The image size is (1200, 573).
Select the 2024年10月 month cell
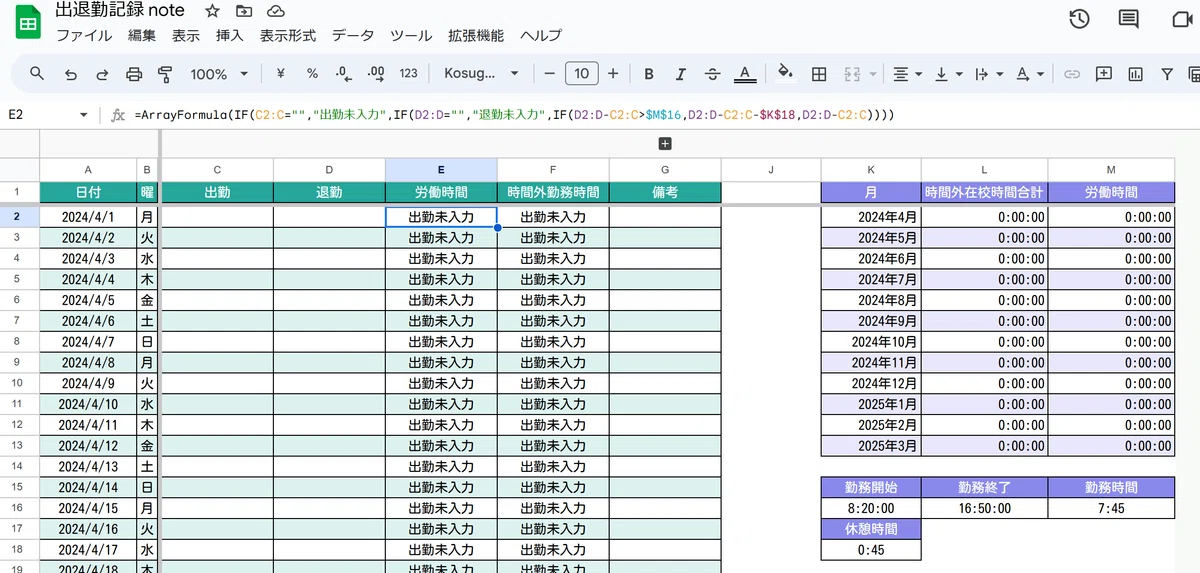871,341
